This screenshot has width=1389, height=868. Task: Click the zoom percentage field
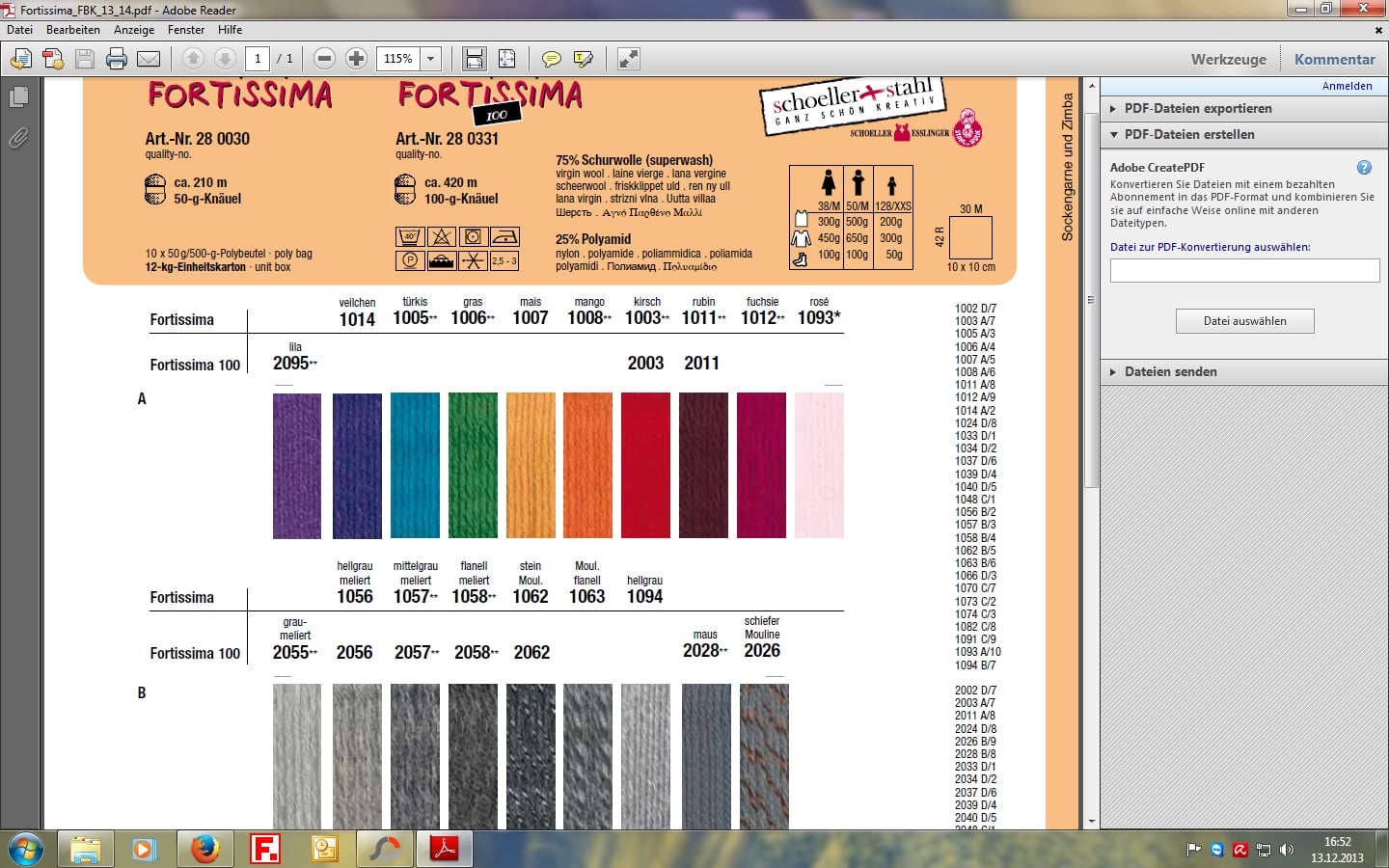pos(398,59)
